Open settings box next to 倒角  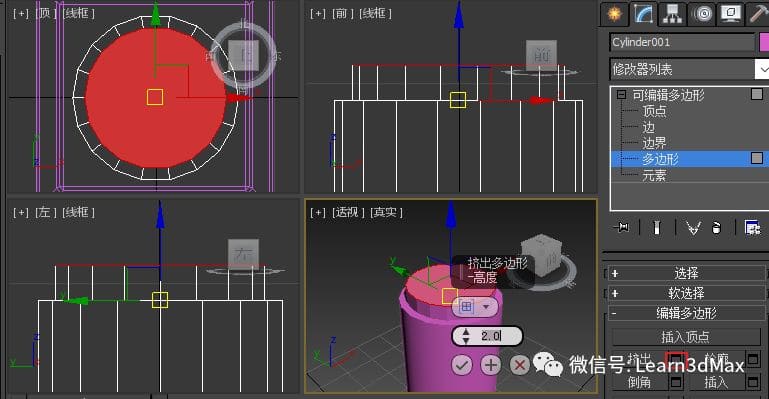point(676,382)
